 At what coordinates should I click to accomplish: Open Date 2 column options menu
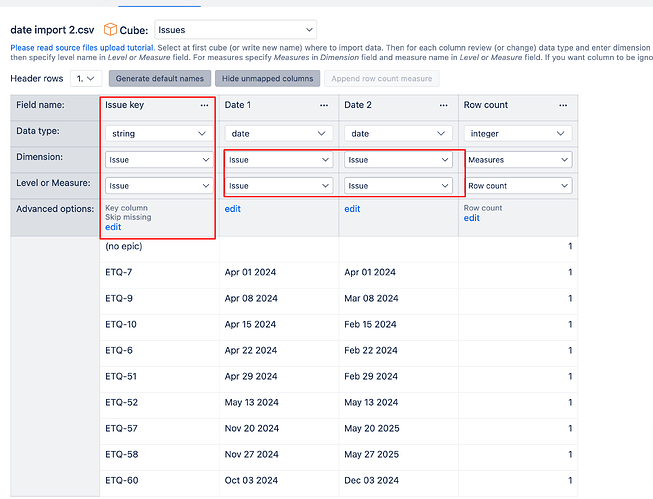(444, 105)
